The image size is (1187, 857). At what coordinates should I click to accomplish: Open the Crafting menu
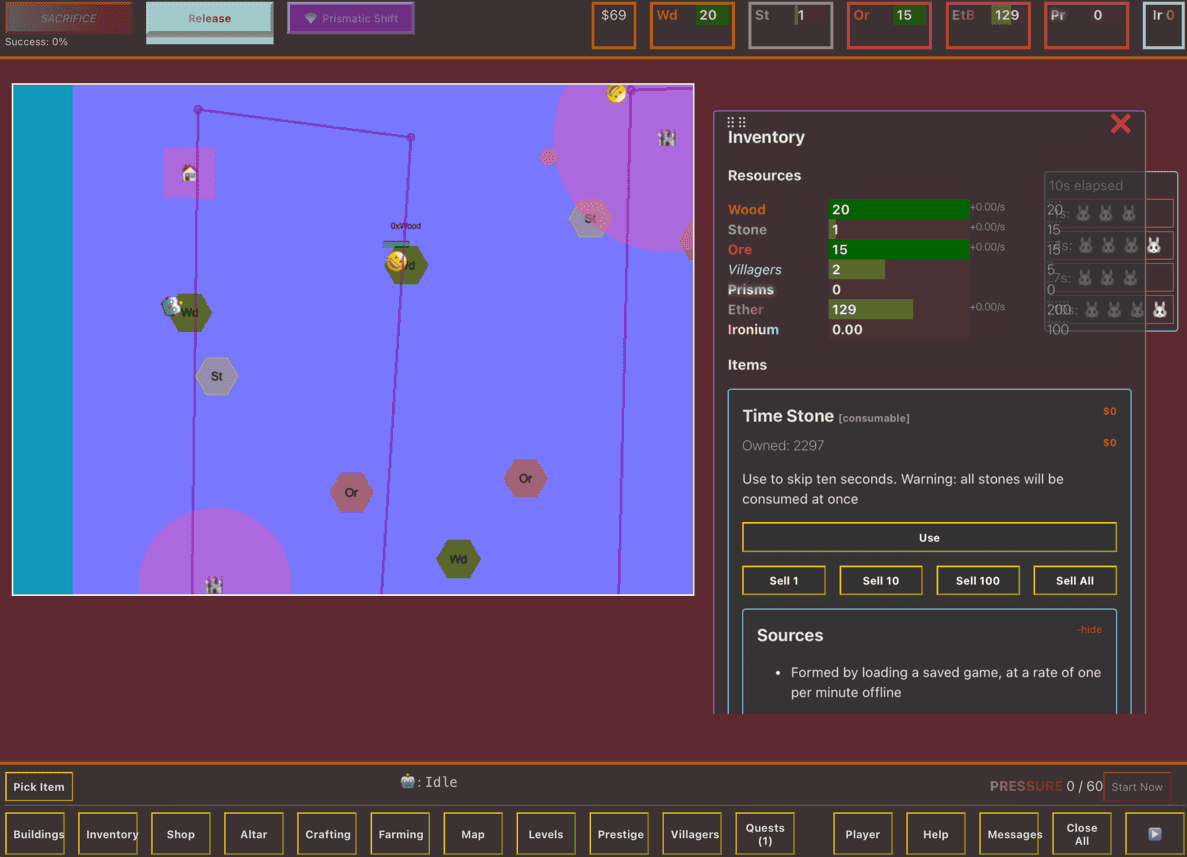click(x=328, y=834)
